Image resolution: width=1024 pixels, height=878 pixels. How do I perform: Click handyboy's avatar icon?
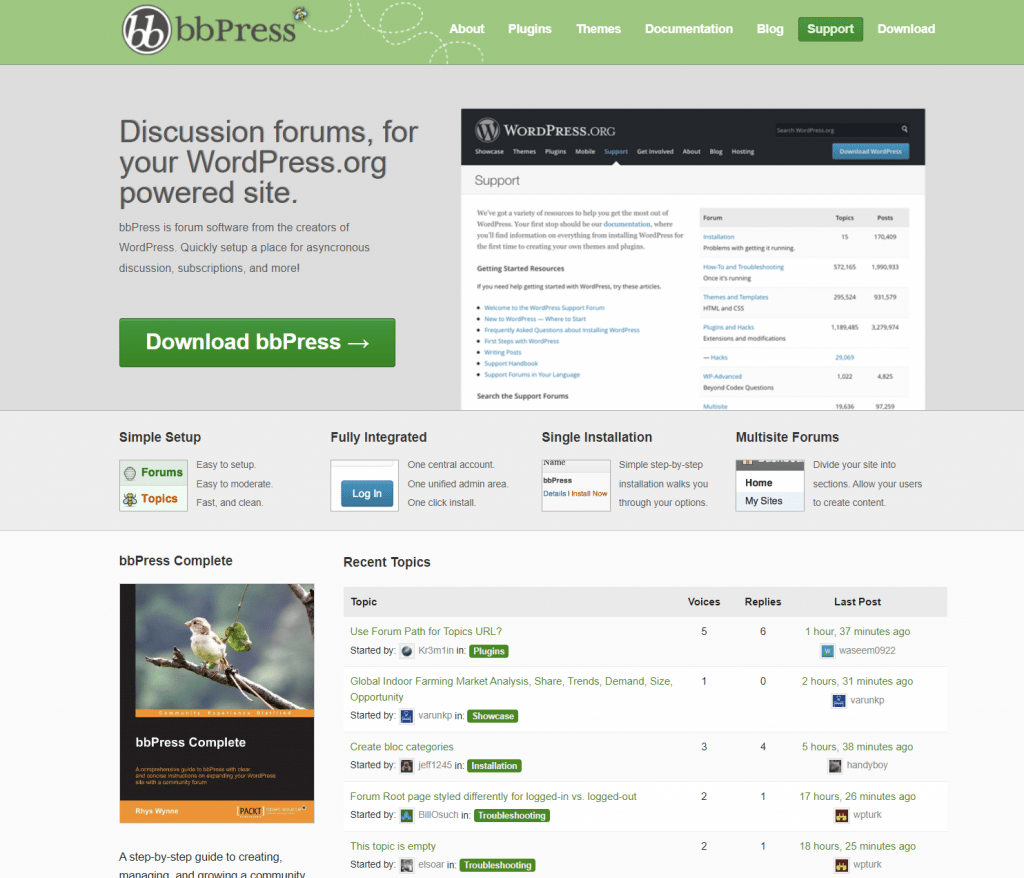pos(835,766)
